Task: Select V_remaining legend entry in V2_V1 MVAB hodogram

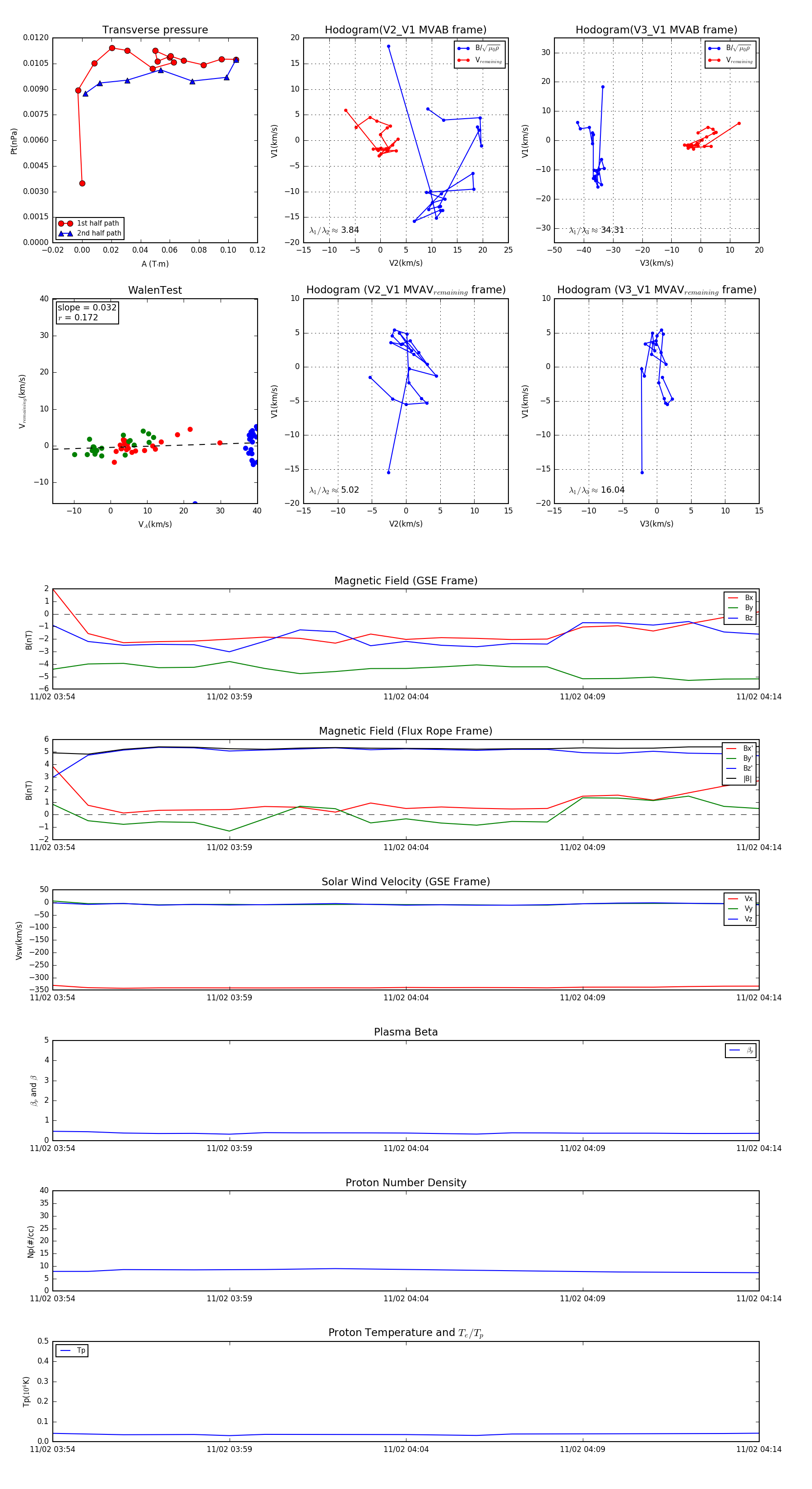Action: click(x=479, y=60)
